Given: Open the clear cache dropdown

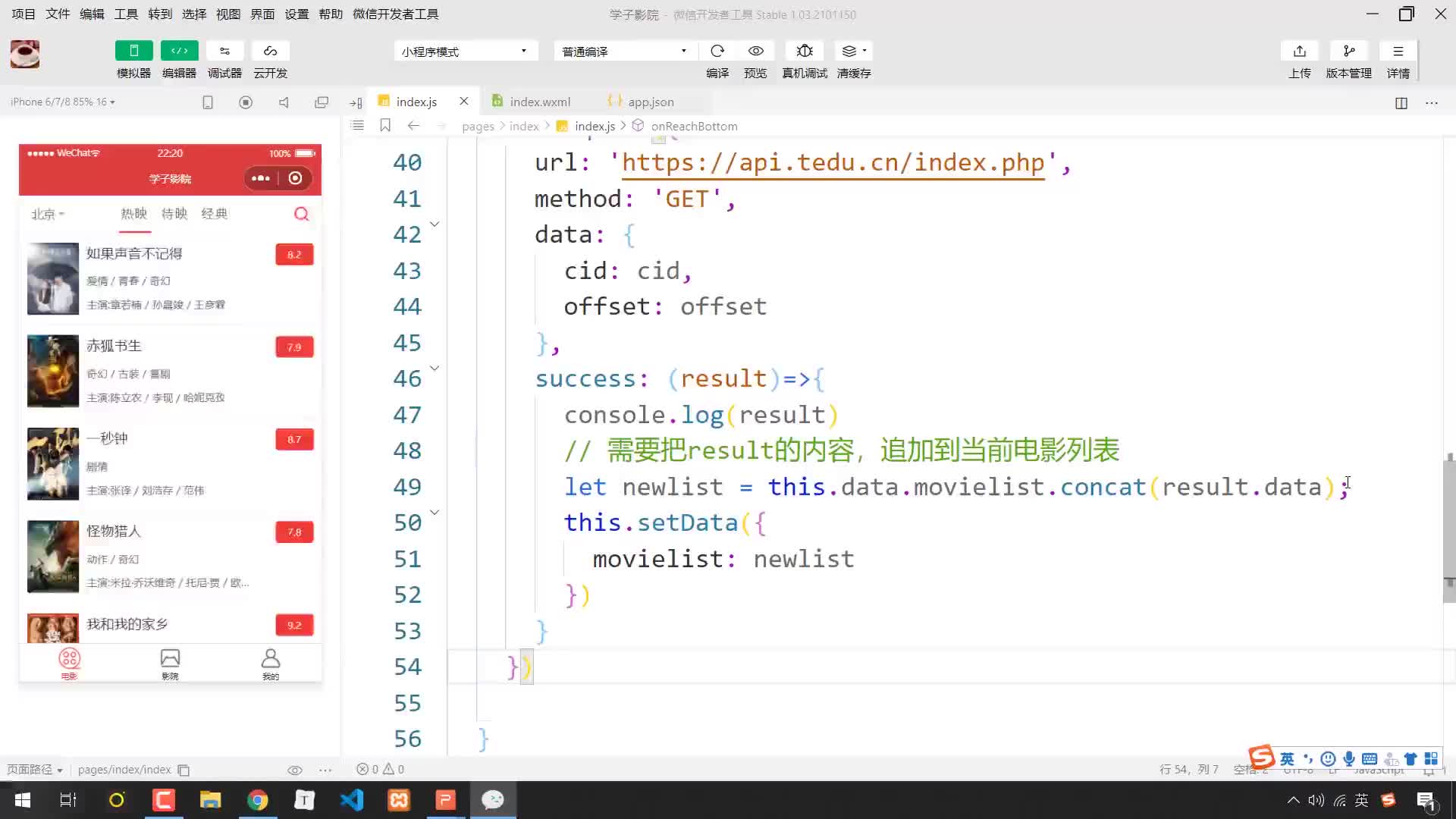Looking at the screenshot, I should pos(854,51).
